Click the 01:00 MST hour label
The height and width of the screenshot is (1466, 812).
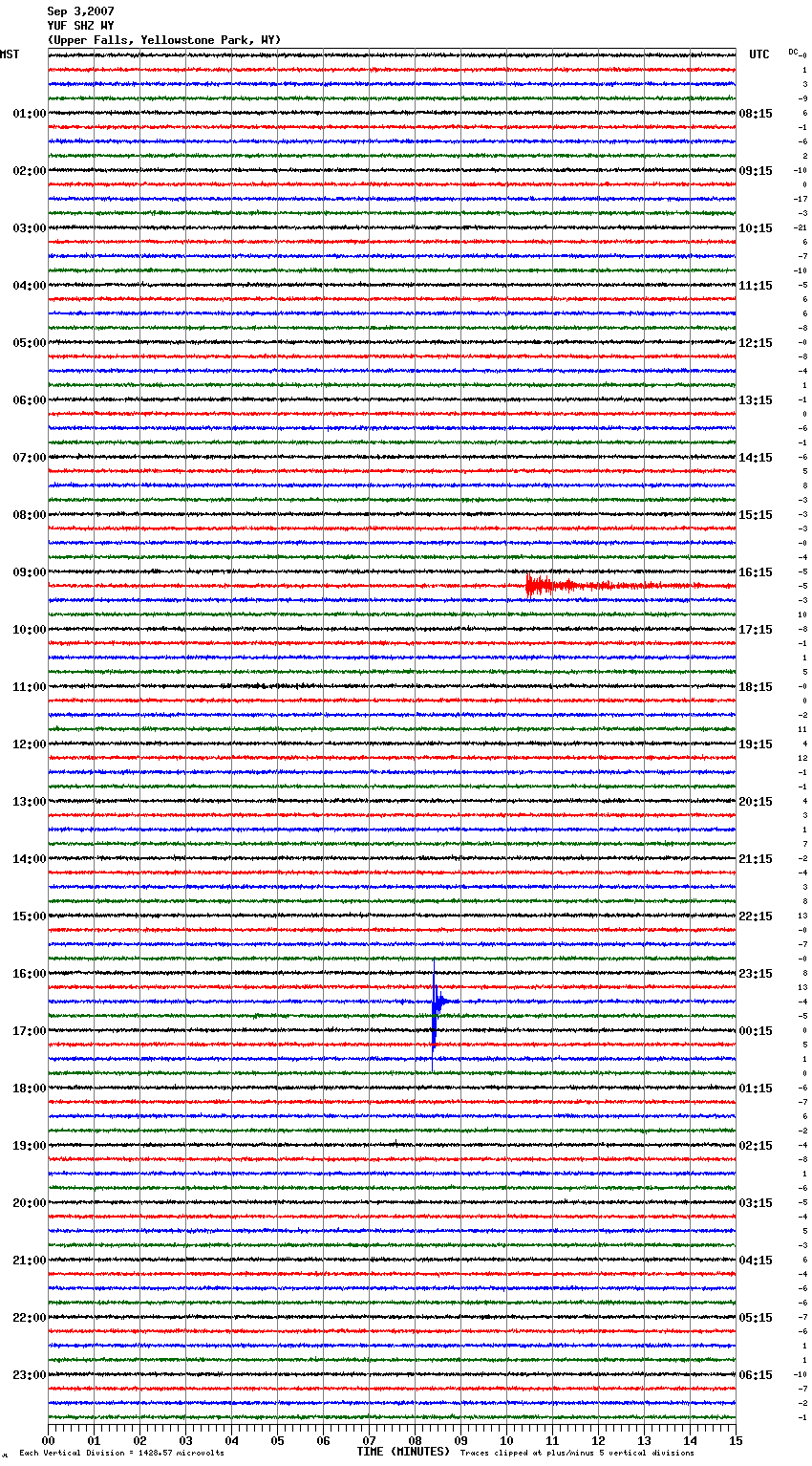(30, 114)
